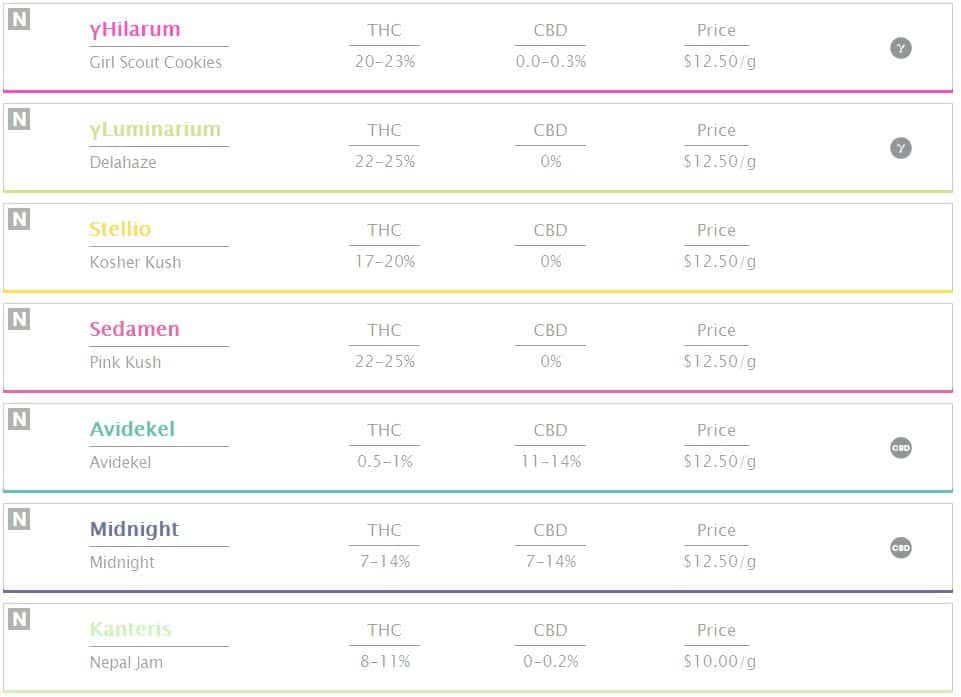Open the Sedamen strain title
Image resolution: width=961 pixels, height=697 pixels.
point(134,330)
